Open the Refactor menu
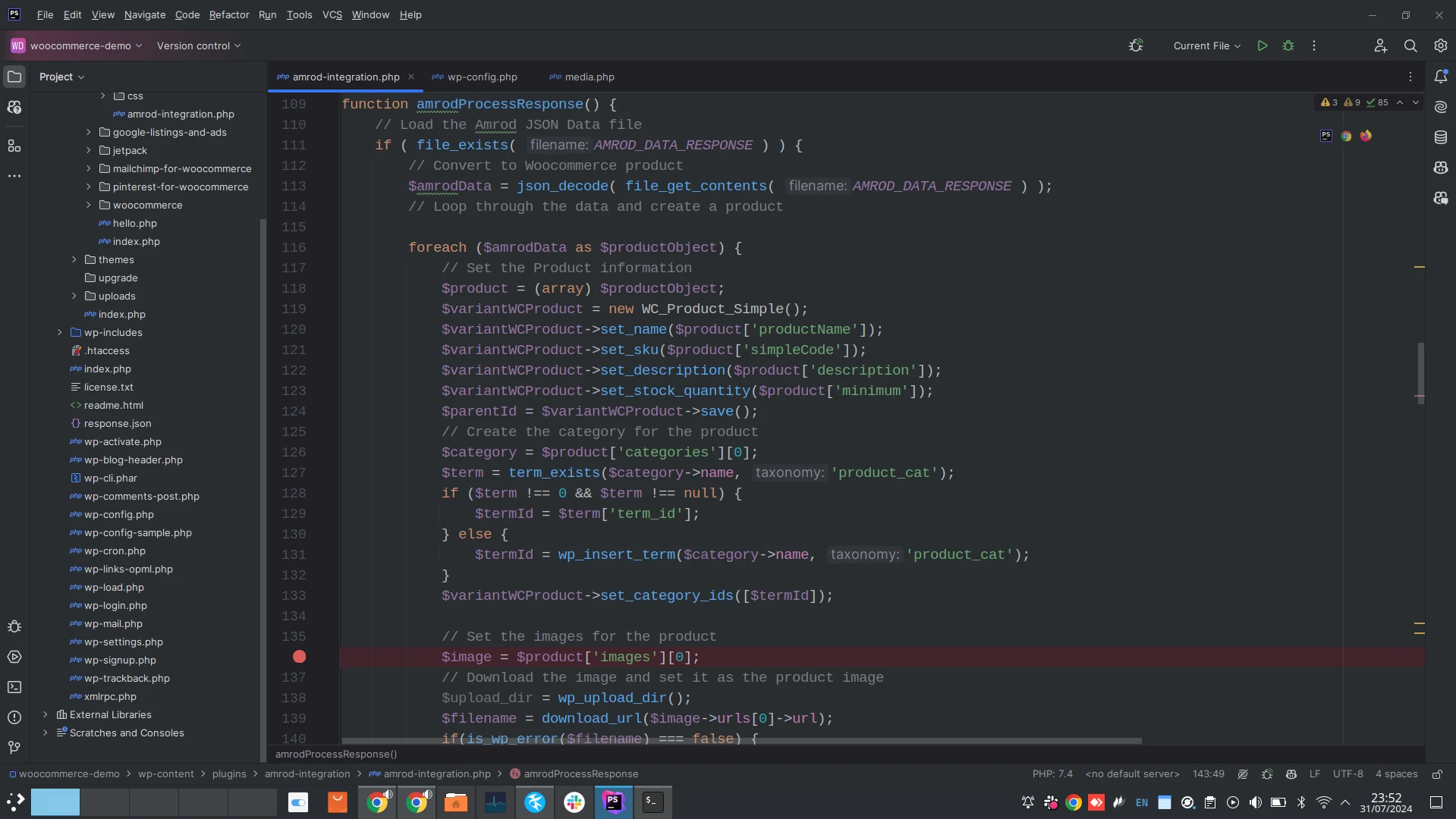Screen dimensions: 1456x819 click(229, 14)
